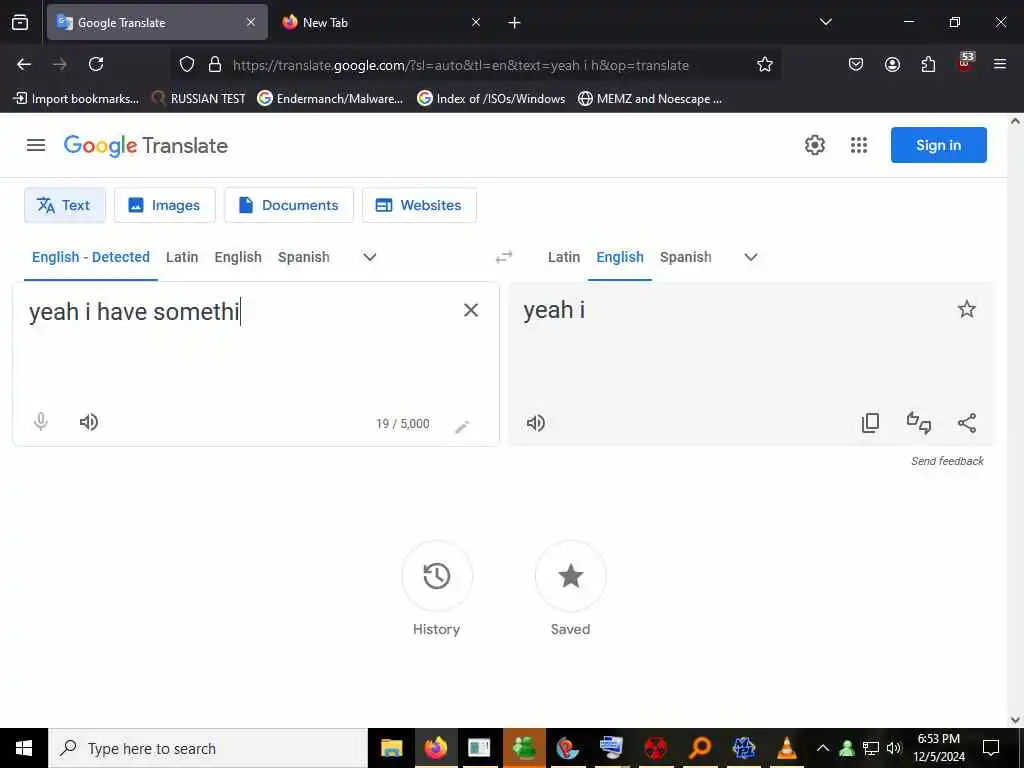Image resolution: width=1024 pixels, height=768 pixels.
Task: Select the Text translation mode
Action: [x=65, y=205]
